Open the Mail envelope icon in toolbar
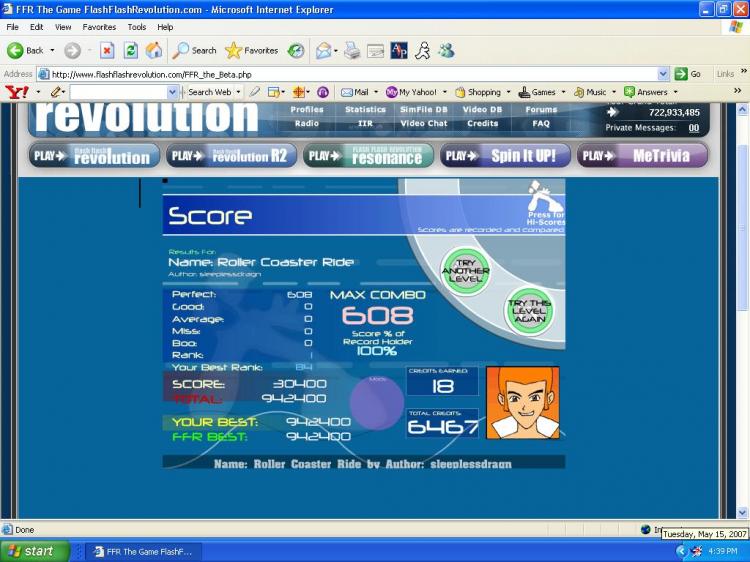Image resolution: width=750 pixels, height=562 pixels. click(x=324, y=50)
